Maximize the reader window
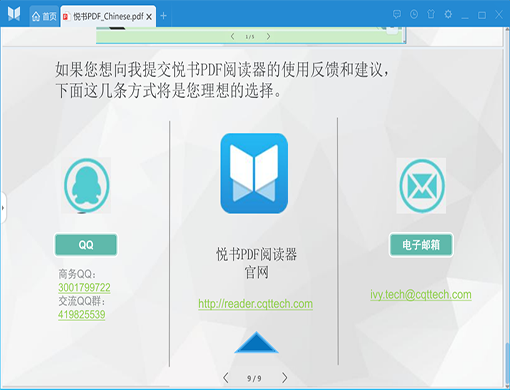This screenshot has height=390, width=510. coord(482,15)
